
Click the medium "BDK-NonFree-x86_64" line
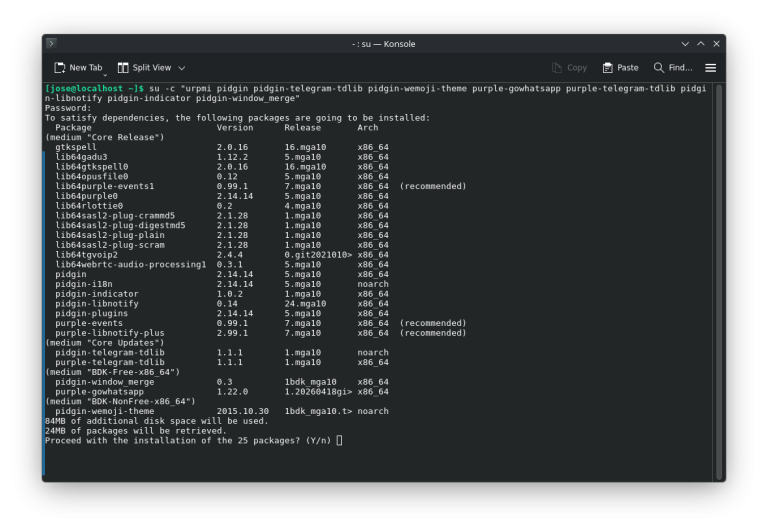[120, 402]
